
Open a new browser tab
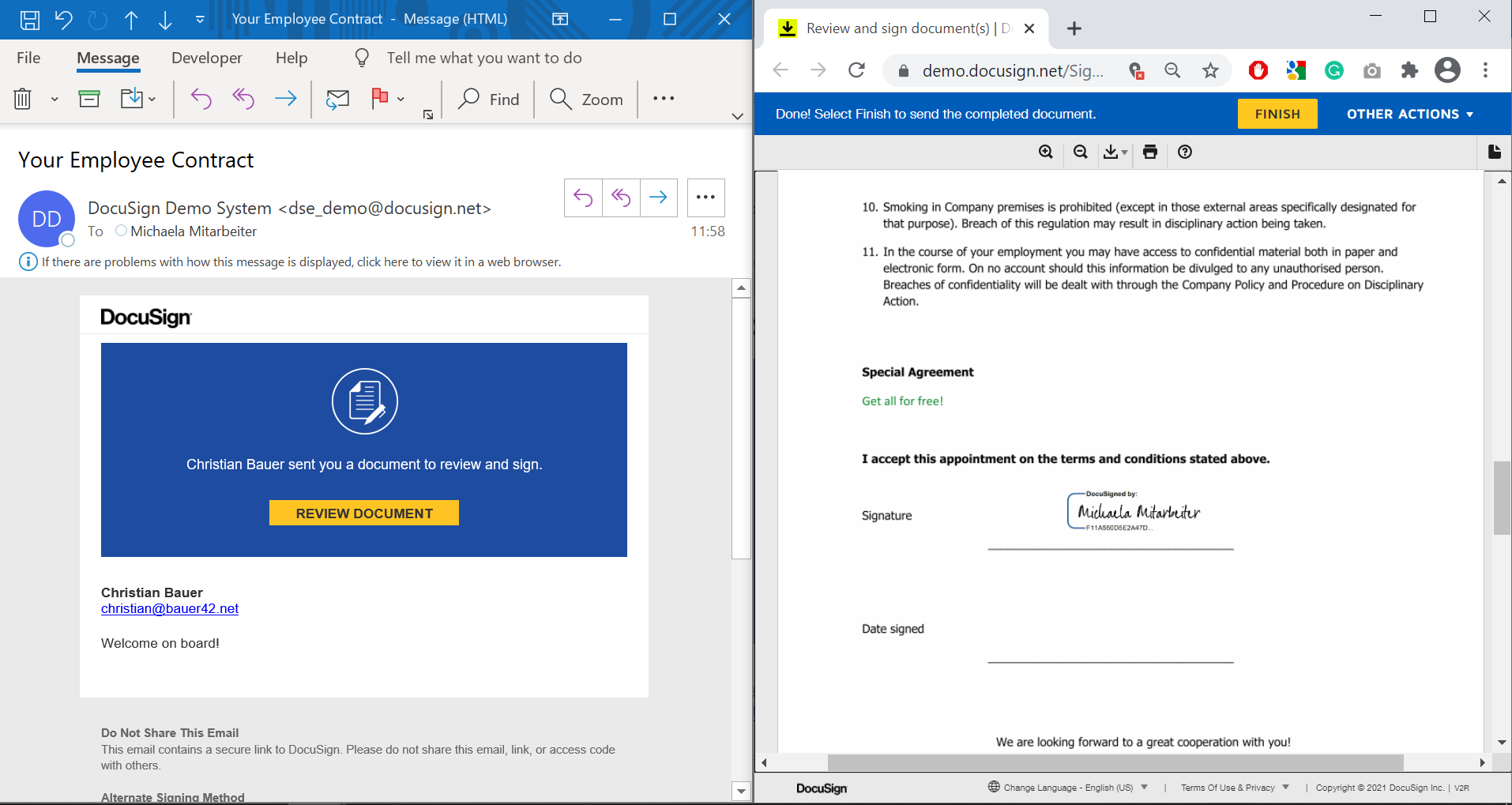(1074, 28)
